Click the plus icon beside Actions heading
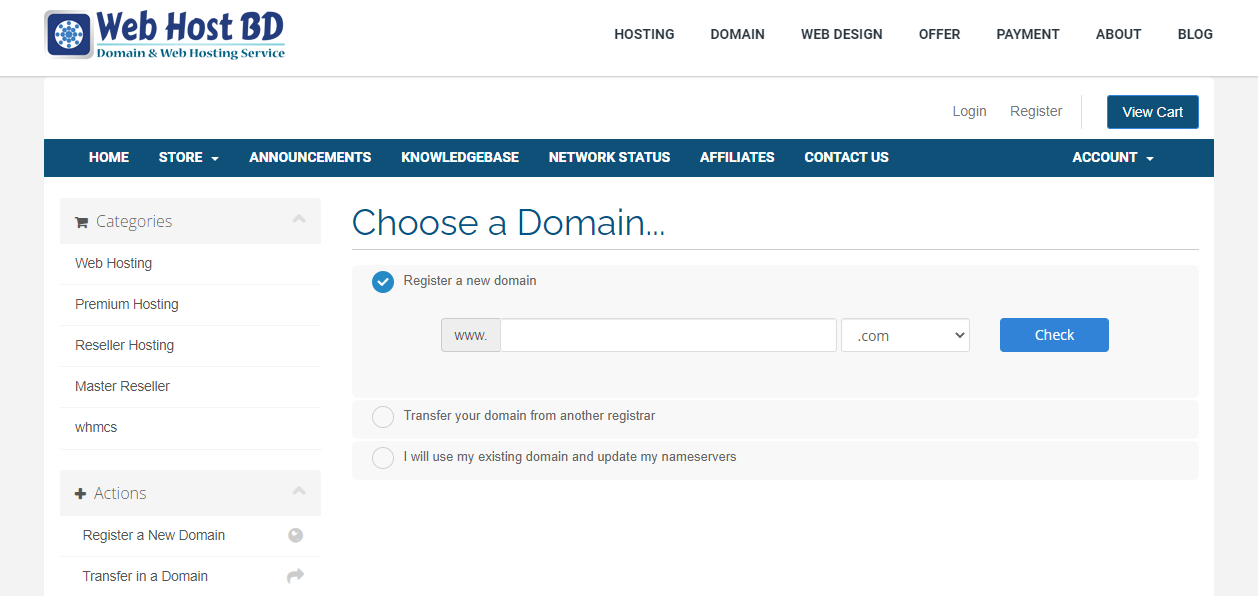 (81, 492)
